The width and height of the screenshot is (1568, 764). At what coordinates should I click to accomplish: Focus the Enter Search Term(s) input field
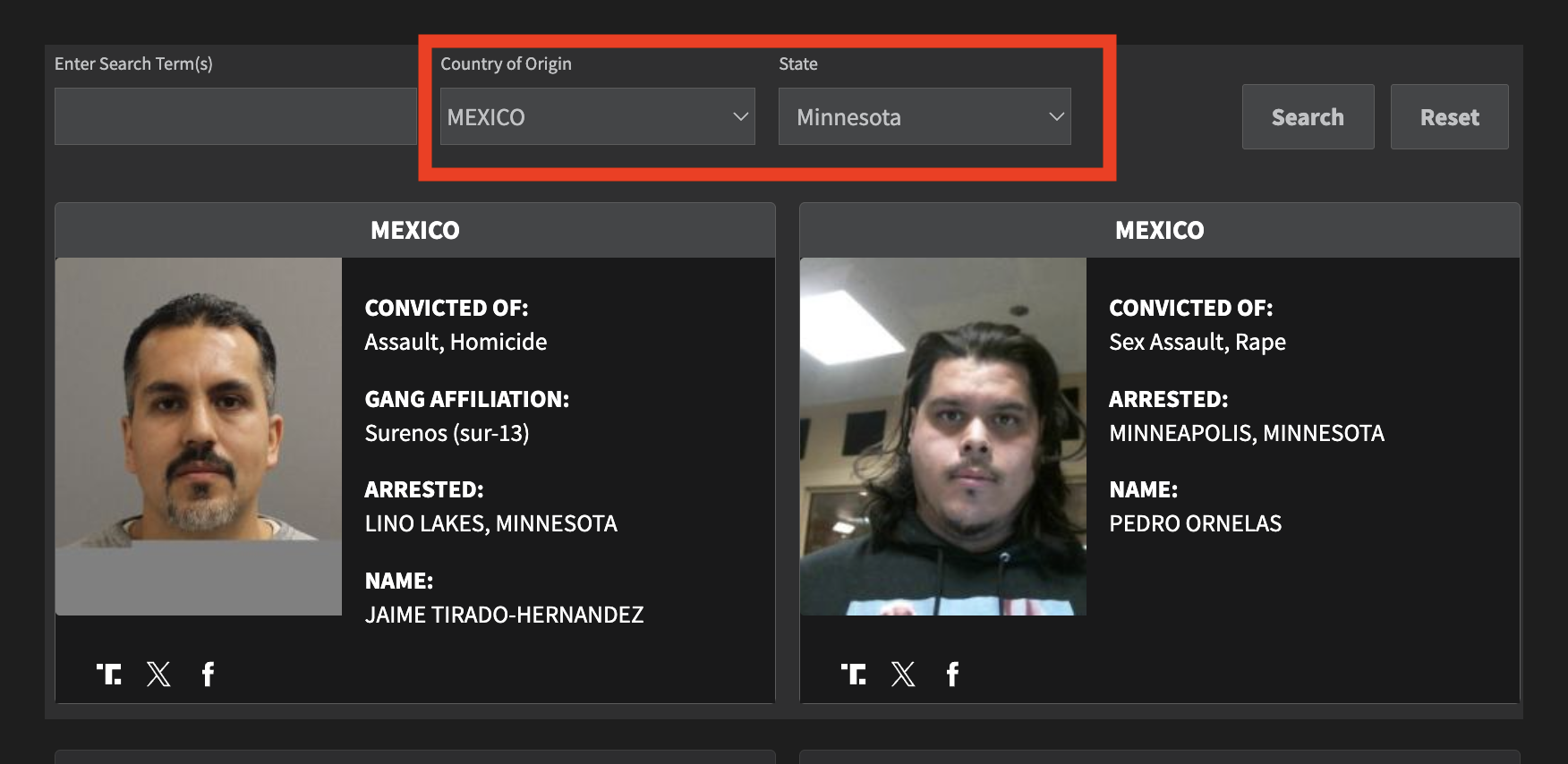[235, 116]
